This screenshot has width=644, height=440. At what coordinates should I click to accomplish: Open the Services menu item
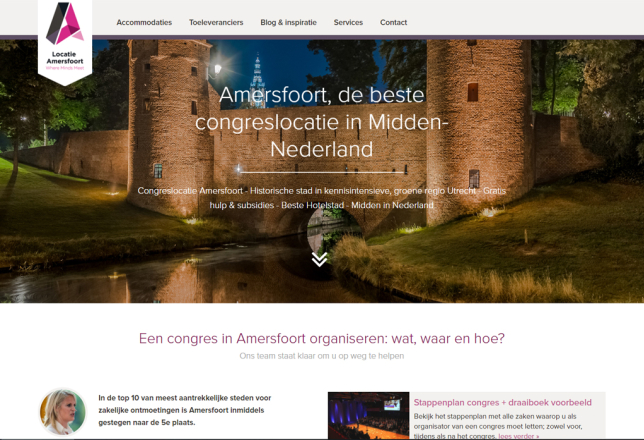[x=348, y=23]
